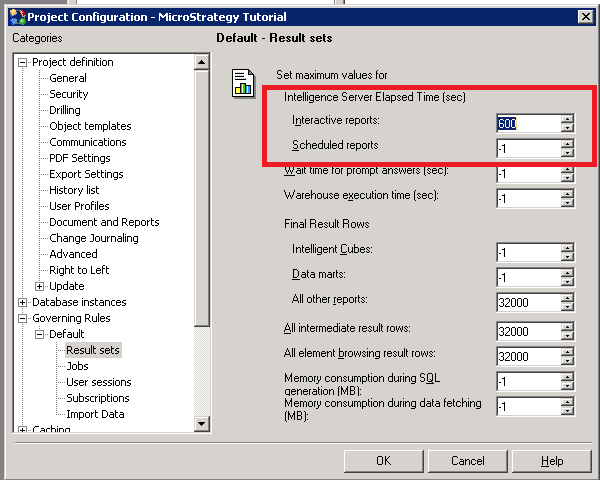Screen dimensions: 600x480
Task: Expand the Caching tree node
Action: (x=23, y=429)
